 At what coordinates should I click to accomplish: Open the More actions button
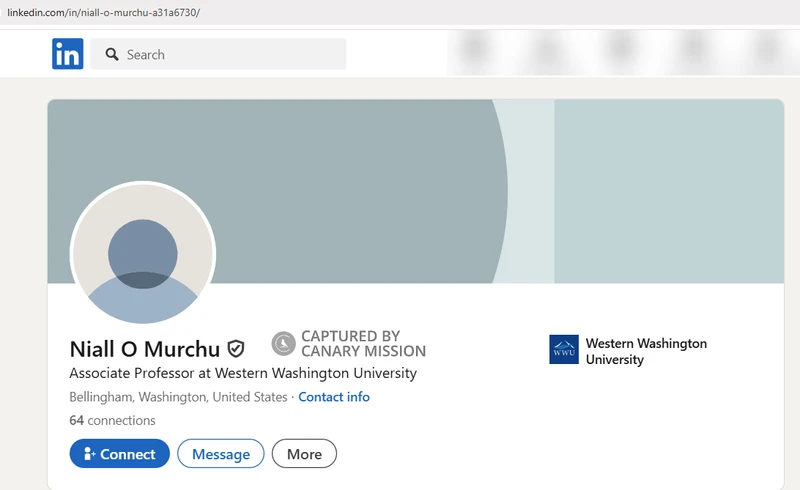[x=304, y=453]
